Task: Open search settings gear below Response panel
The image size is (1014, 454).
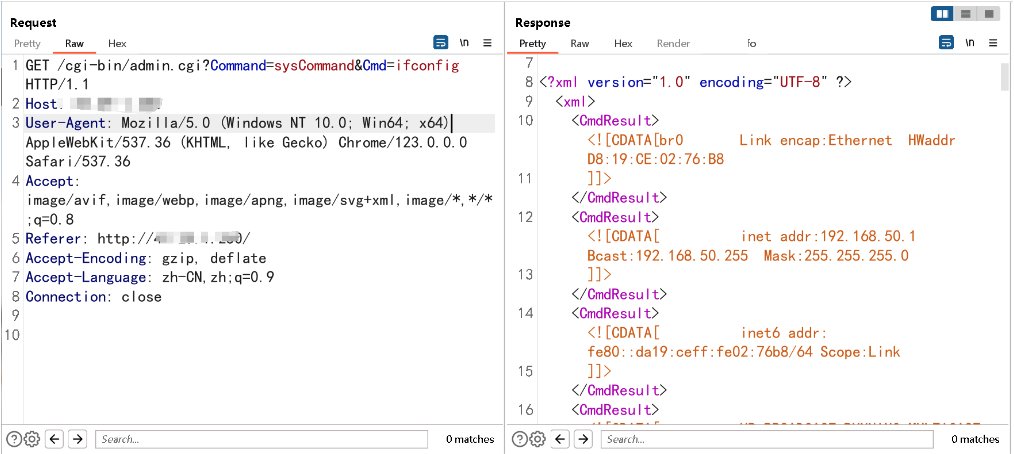Action: (x=537, y=440)
